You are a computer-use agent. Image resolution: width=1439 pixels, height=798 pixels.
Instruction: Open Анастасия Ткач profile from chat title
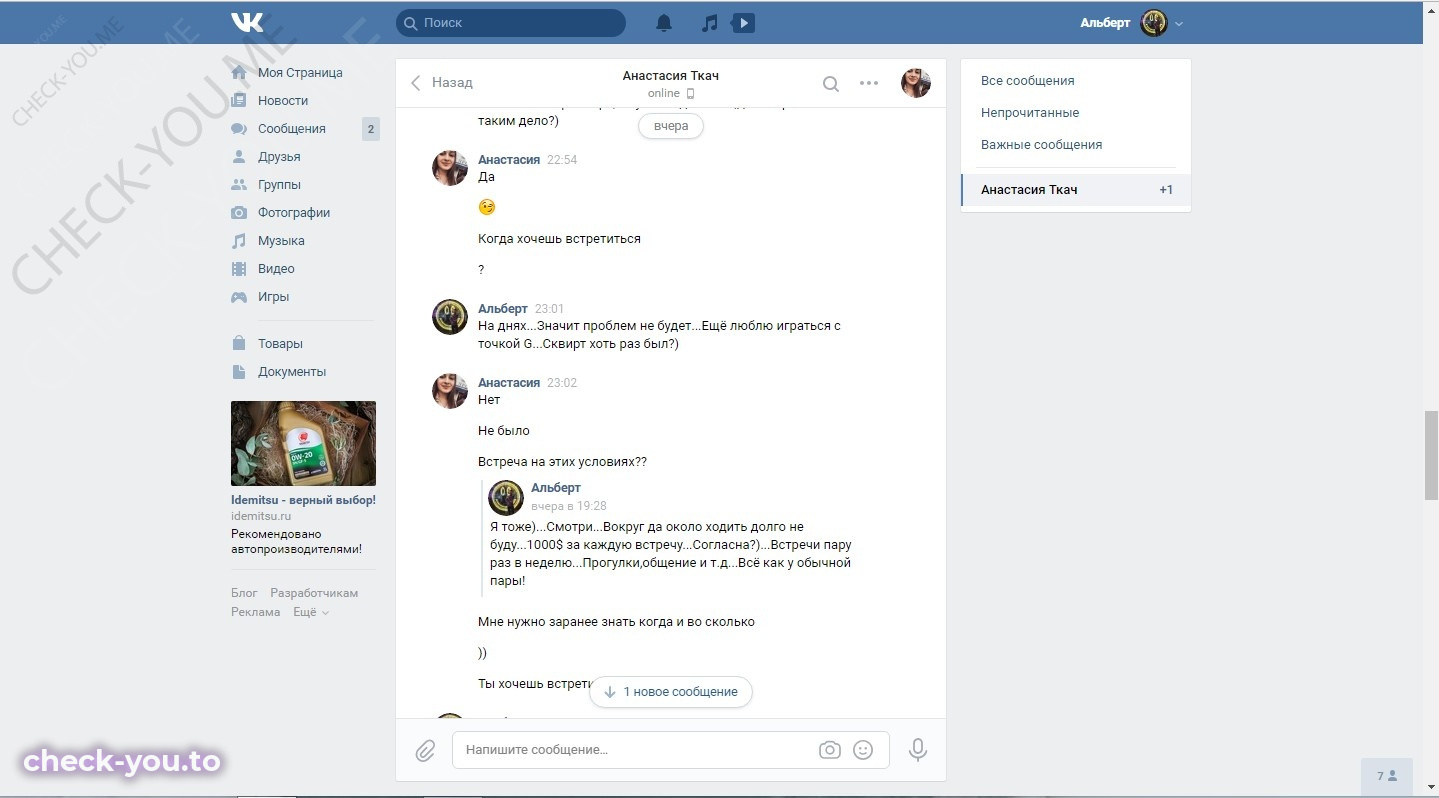point(670,76)
